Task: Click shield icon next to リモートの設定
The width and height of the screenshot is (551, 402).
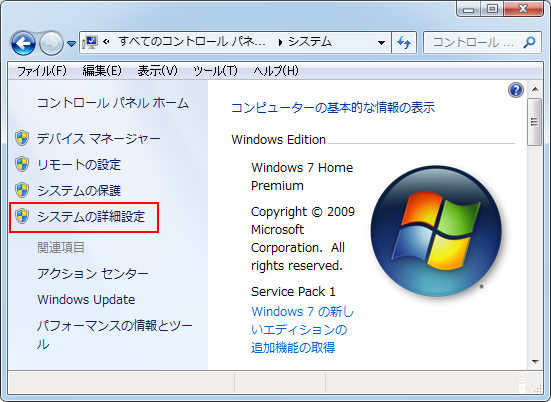Action: click(x=22, y=164)
